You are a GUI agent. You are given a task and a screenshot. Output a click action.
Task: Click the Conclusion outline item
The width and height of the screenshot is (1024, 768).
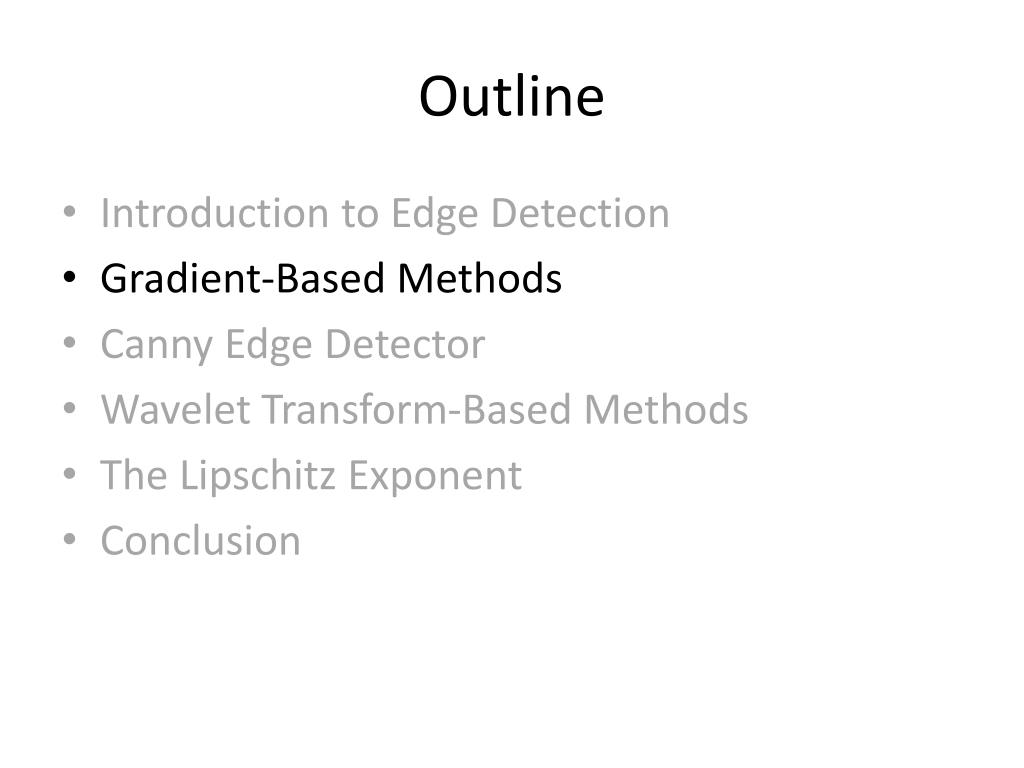pyautogui.click(x=200, y=541)
